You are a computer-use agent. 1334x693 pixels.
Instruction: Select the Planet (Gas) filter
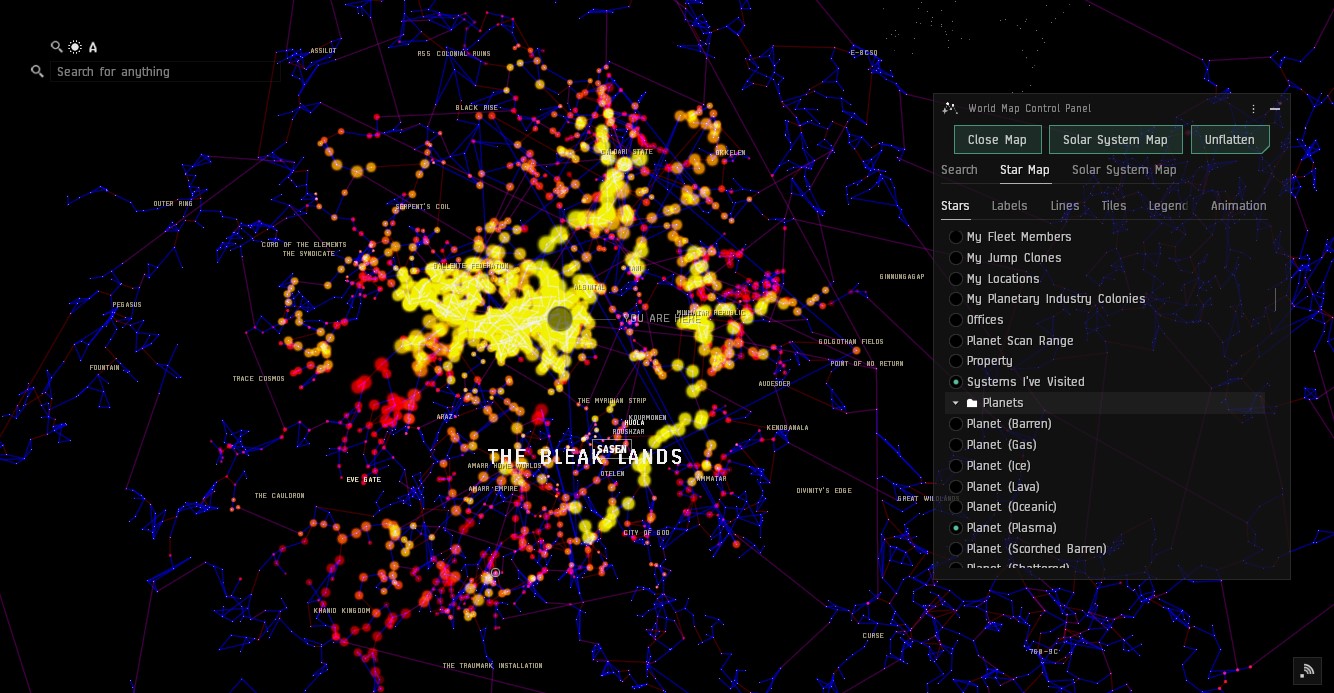(x=956, y=445)
